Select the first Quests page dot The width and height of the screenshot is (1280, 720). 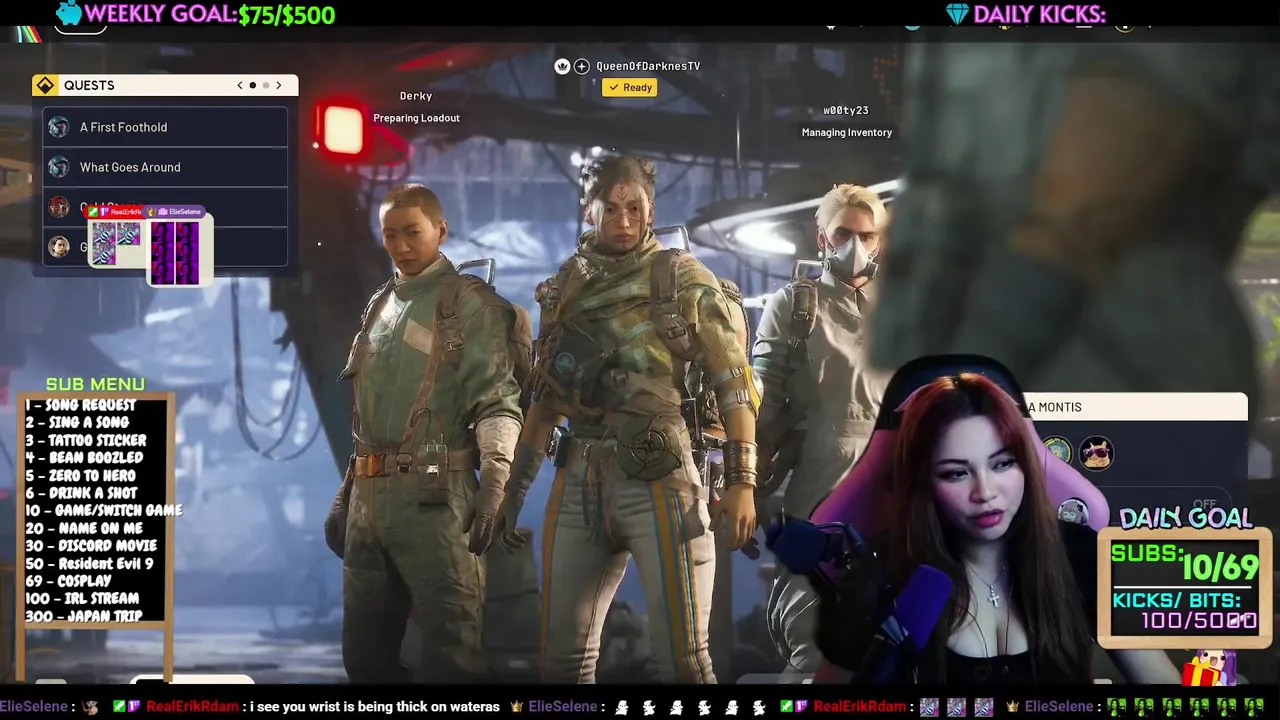253,85
